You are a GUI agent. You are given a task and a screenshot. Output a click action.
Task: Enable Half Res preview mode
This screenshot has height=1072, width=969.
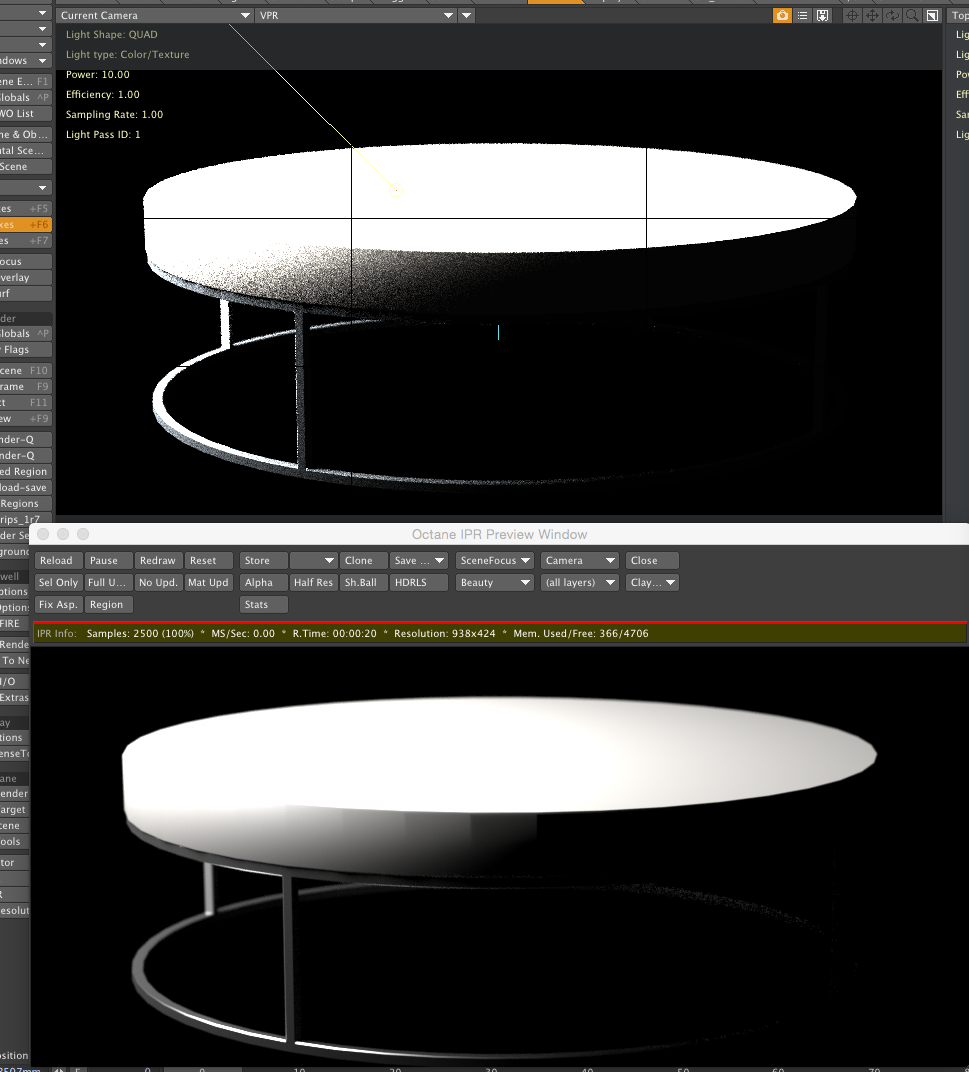click(x=313, y=582)
